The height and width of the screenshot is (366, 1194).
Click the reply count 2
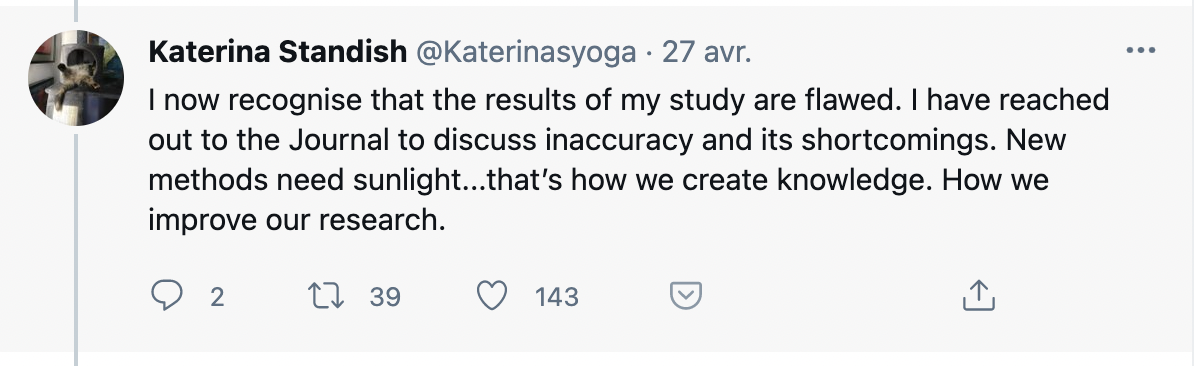217,297
